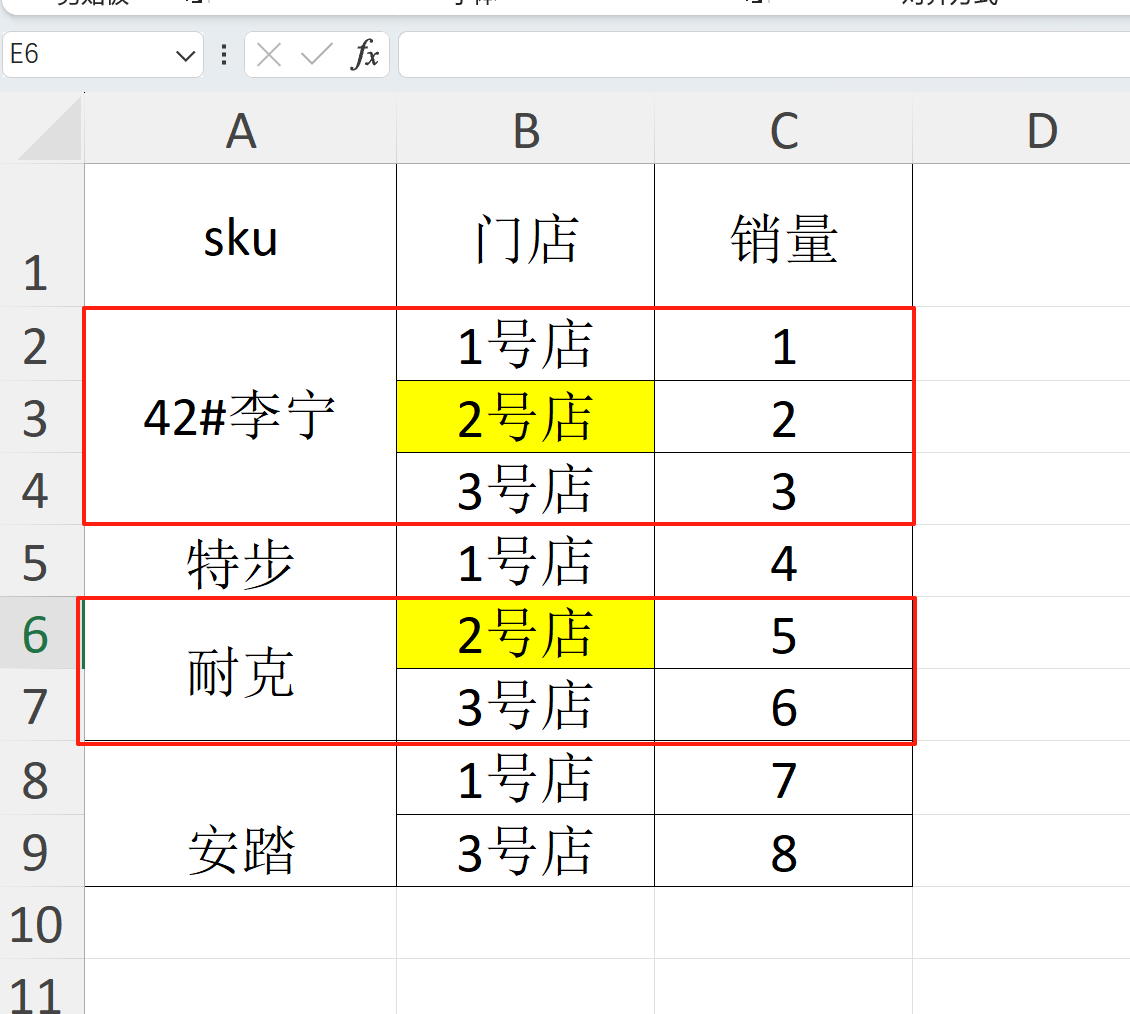Screen dimensions: 1130x1014
Task: Click the Name Box showing E6
Action: (x=103, y=55)
